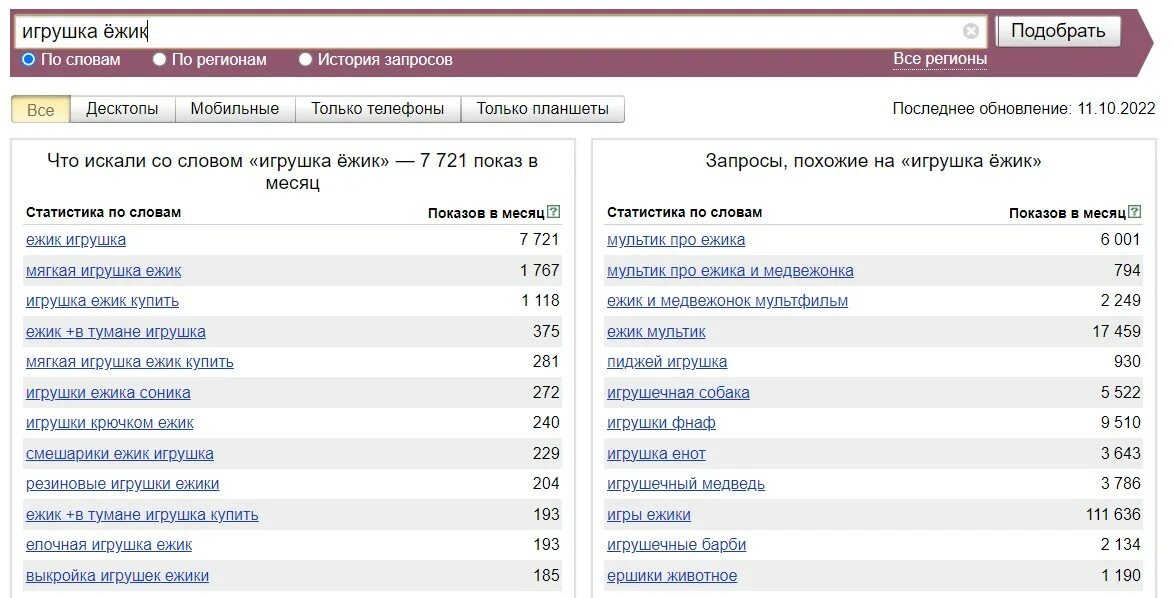Clear the search field using the x icon
Viewport: 1173px width, 598px height.
pos(971,29)
